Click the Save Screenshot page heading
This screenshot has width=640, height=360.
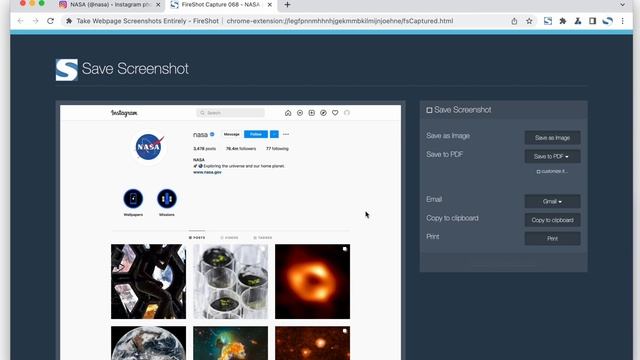pos(135,69)
